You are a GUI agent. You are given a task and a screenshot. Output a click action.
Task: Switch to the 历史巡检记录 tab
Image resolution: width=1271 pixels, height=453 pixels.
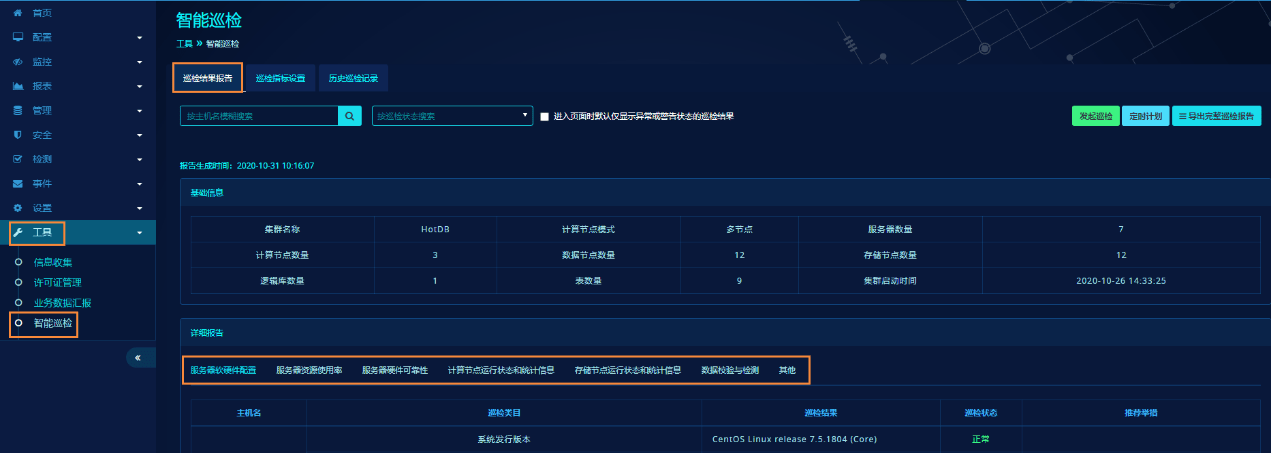coord(353,78)
